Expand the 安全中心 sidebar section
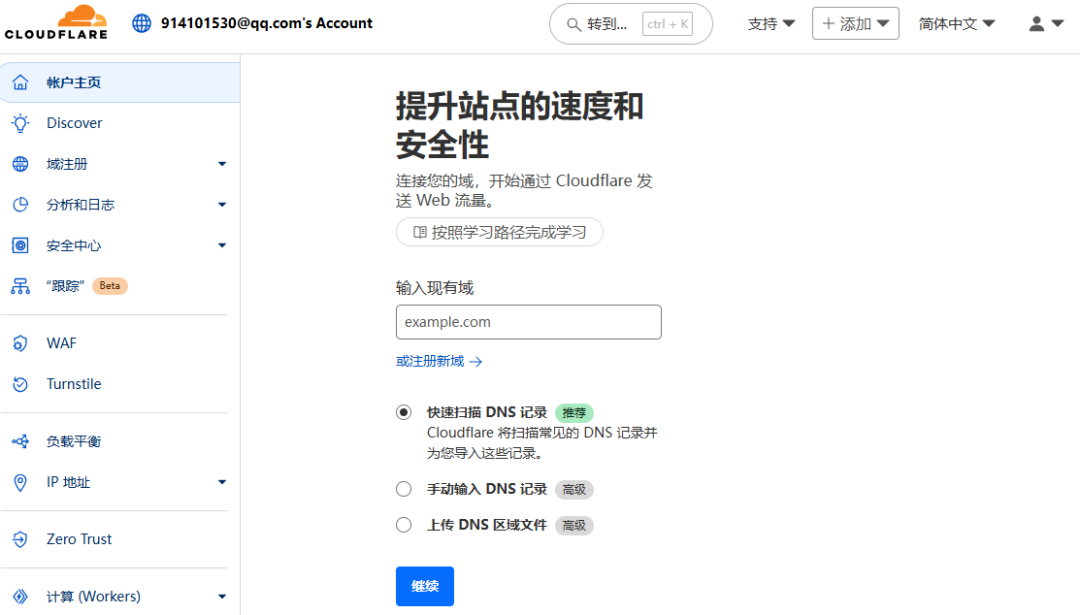The image size is (1080, 615). click(222, 245)
